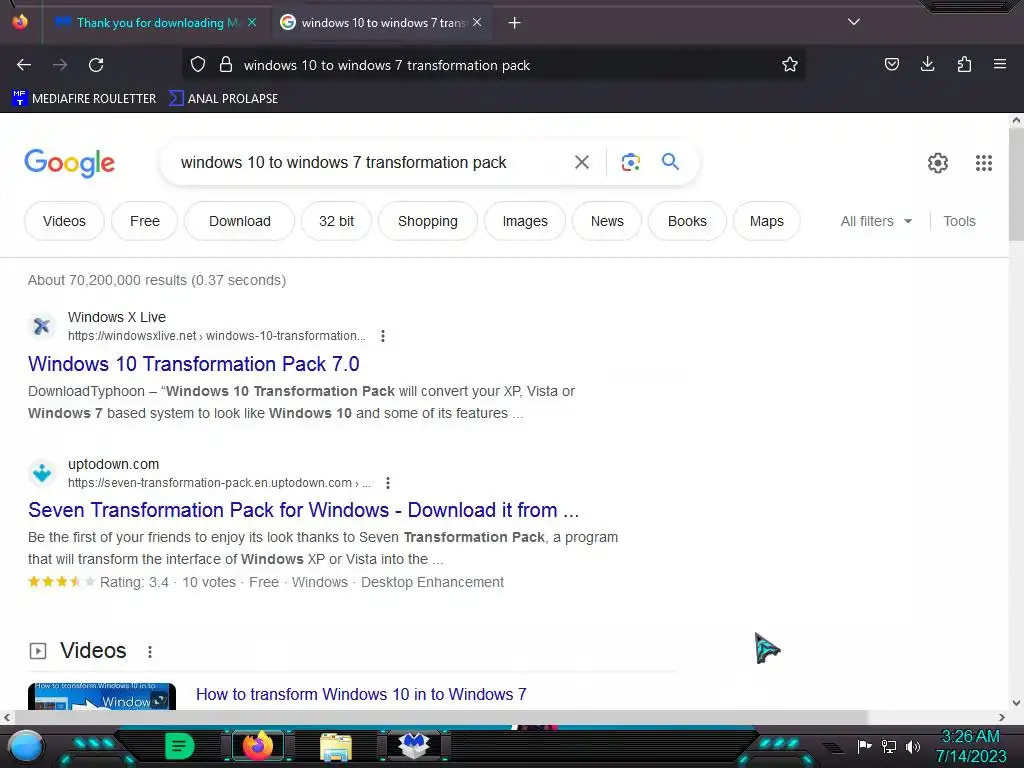
Task: Click the Windows X Live site favicon
Action: click(42, 326)
